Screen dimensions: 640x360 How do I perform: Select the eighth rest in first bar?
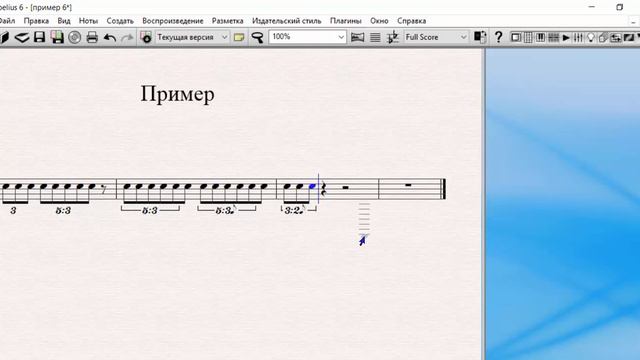click(x=103, y=190)
